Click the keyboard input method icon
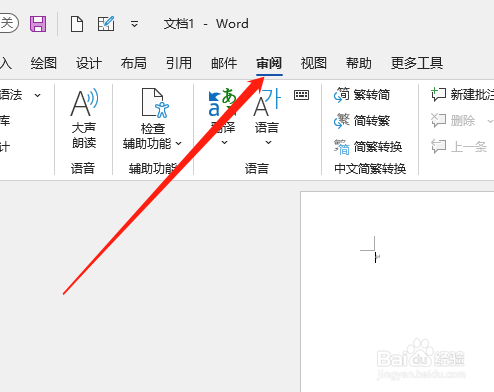The image size is (494, 392). pyautogui.click(x=301, y=95)
